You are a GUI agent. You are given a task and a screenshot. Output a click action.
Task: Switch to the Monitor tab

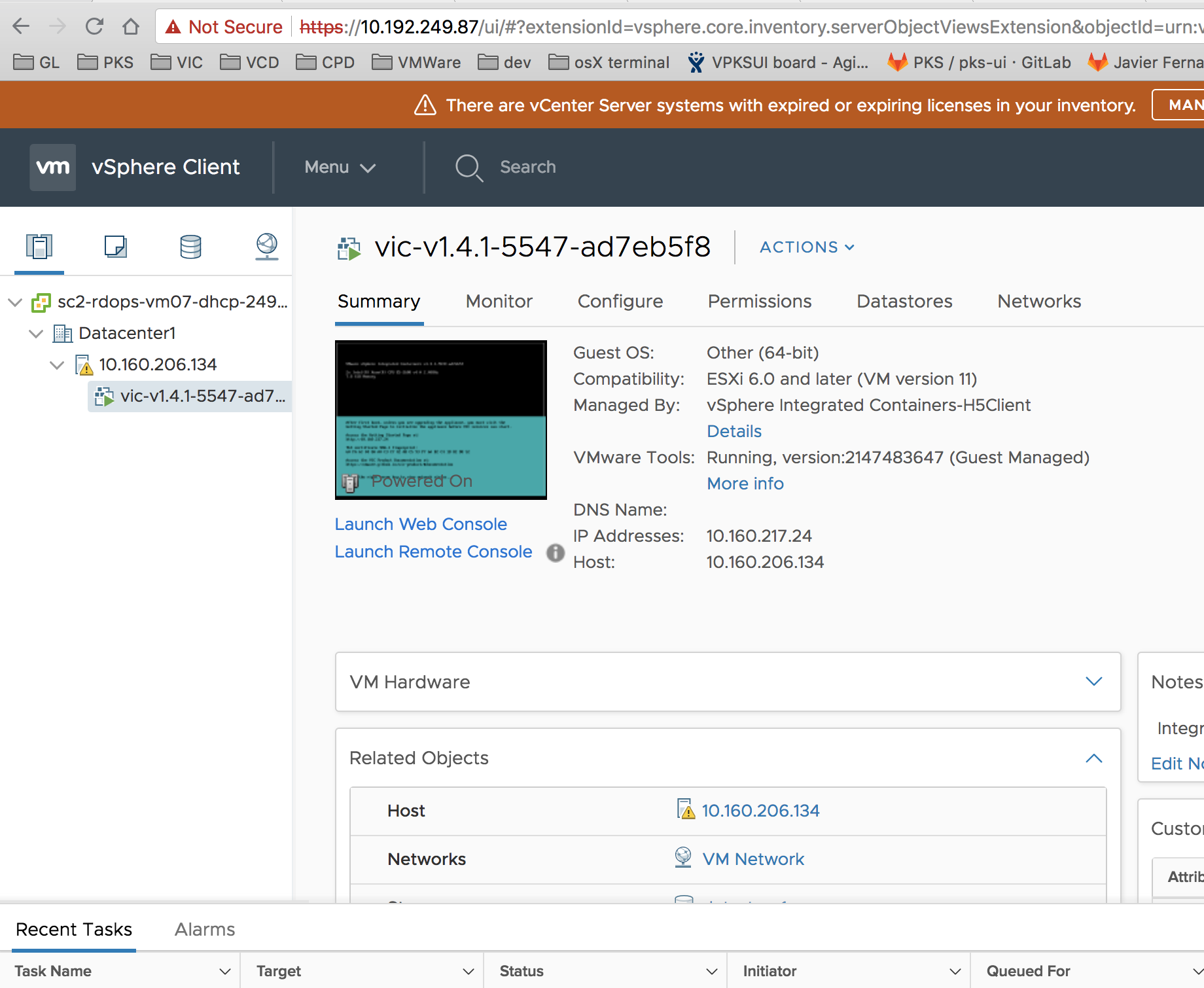coord(499,301)
